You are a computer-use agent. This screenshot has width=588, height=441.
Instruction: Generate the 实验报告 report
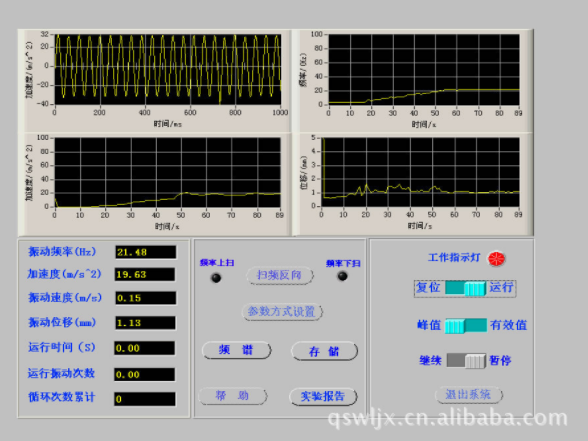pos(323,396)
